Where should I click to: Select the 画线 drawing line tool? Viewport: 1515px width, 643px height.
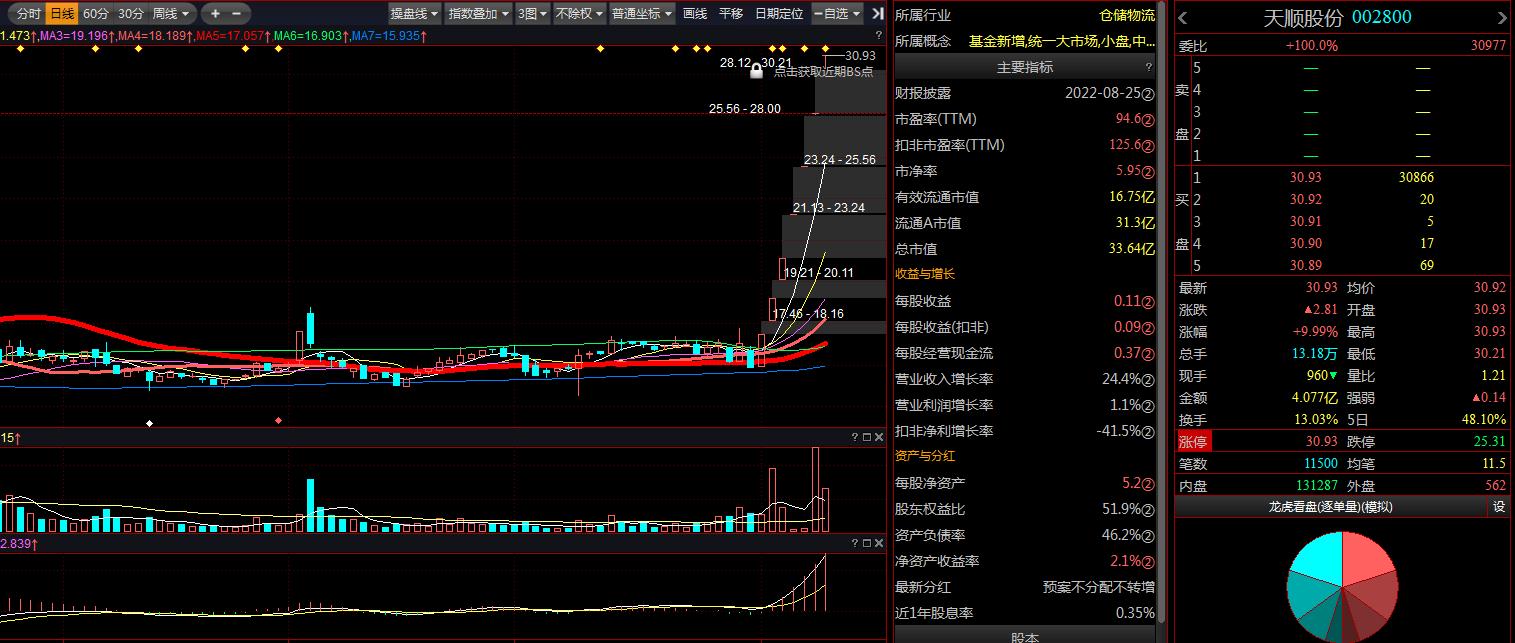point(695,13)
